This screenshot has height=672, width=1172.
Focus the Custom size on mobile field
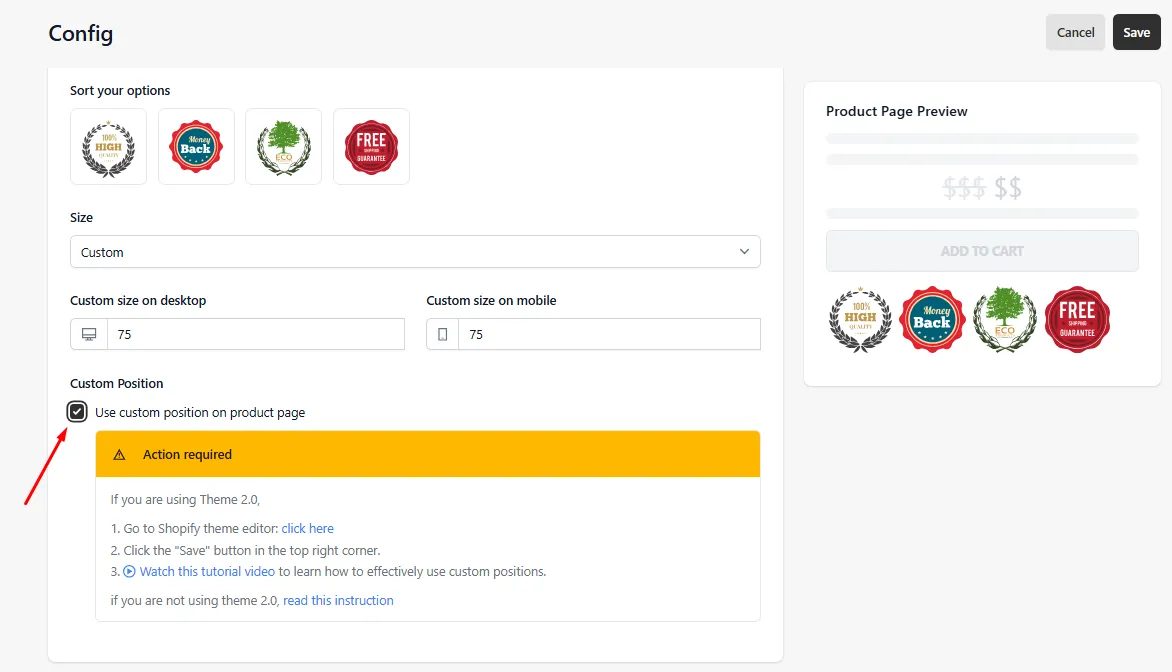point(609,334)
